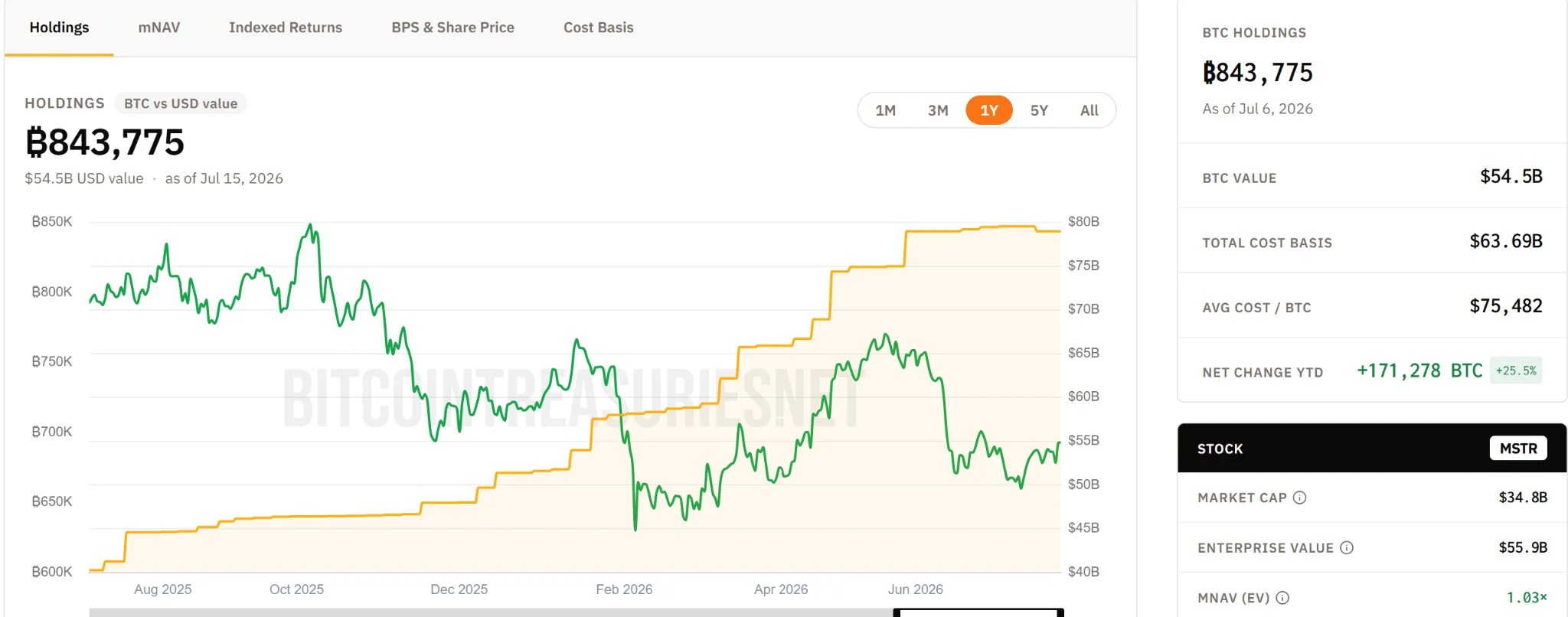
Task: Click 'as of Jul 15, 2026' text
Action: pos(224,178)
